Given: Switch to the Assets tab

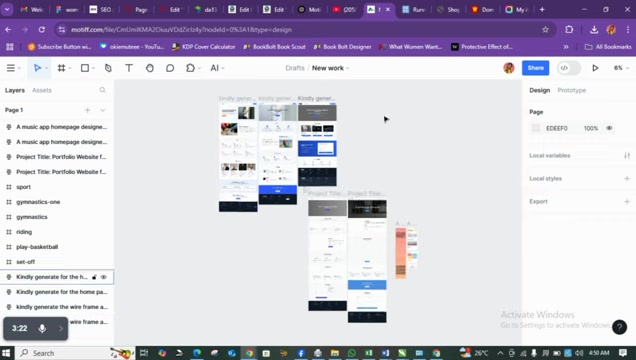Looking at the screenshot, I should tap(42, 90).
